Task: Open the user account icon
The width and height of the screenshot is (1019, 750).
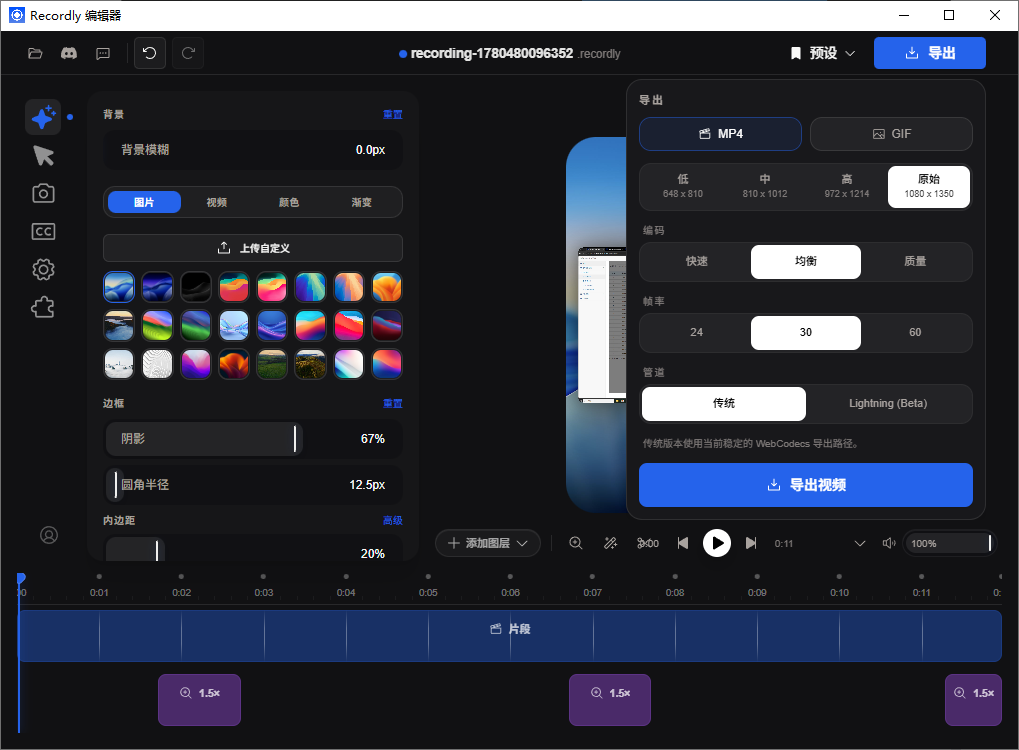Action: [49, 535]
